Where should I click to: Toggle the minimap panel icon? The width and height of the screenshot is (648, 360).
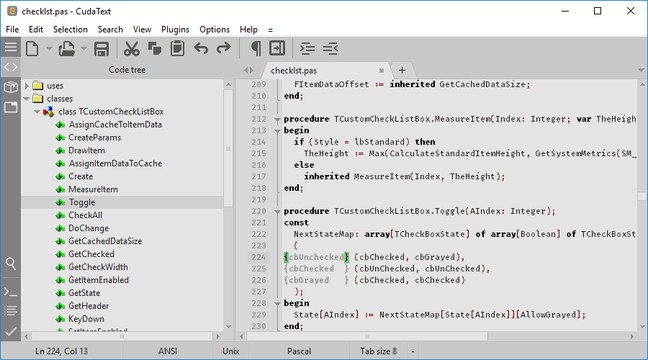277,48
